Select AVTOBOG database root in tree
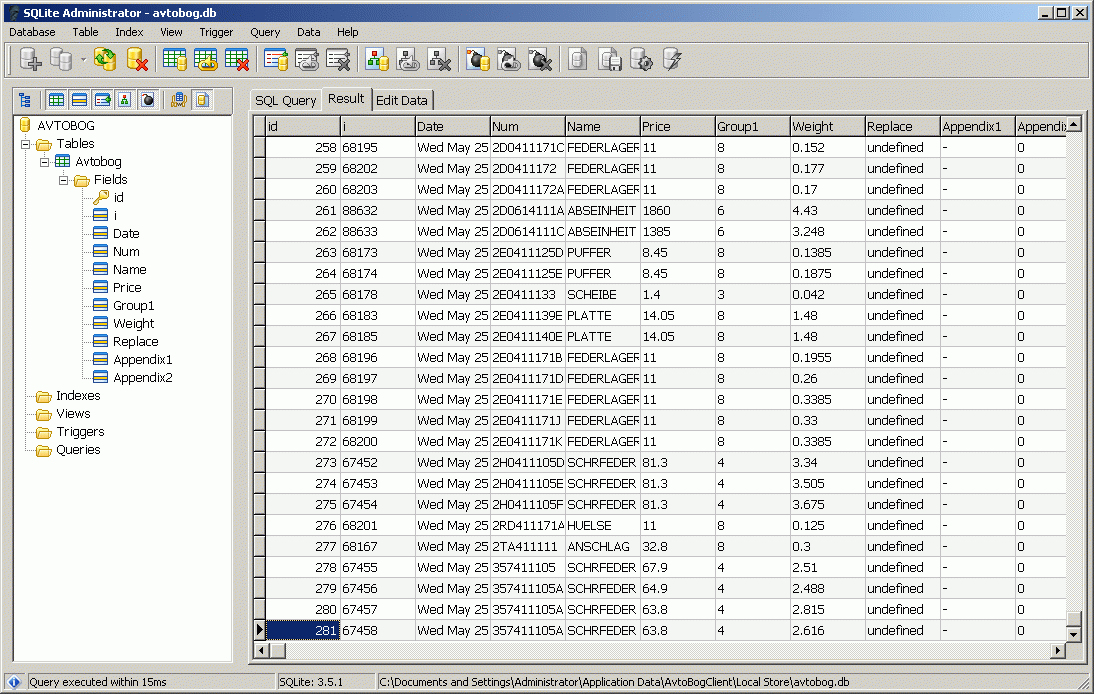Viewport: 1094px width, 694px height. click(66, 126)
